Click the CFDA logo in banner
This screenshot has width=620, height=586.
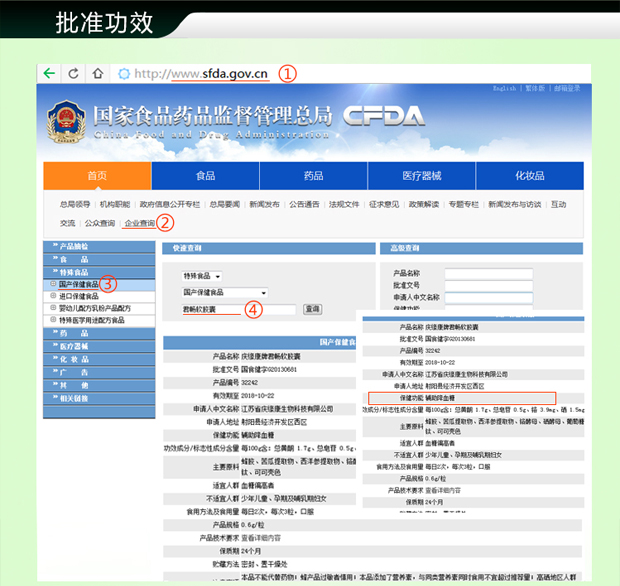(x=384, y=116)
